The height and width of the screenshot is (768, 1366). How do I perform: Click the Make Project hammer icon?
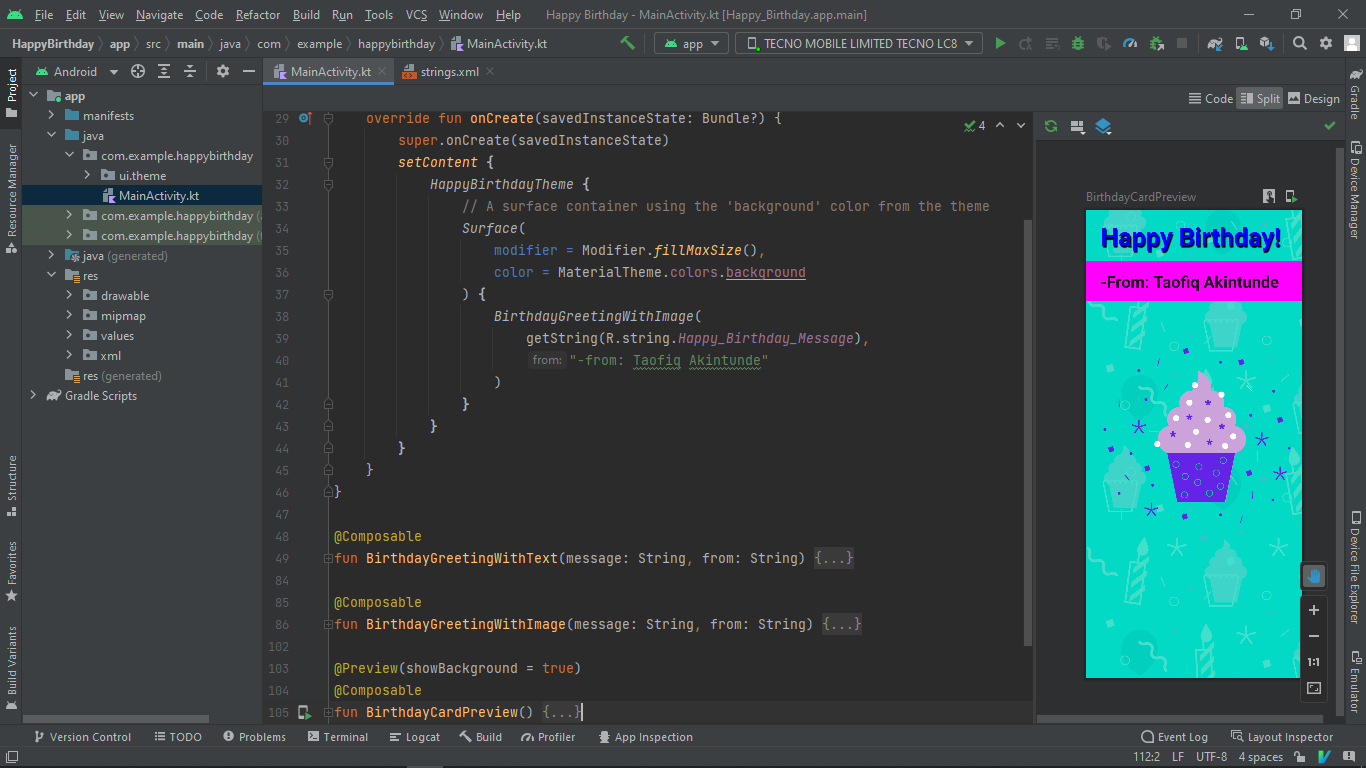627,44
